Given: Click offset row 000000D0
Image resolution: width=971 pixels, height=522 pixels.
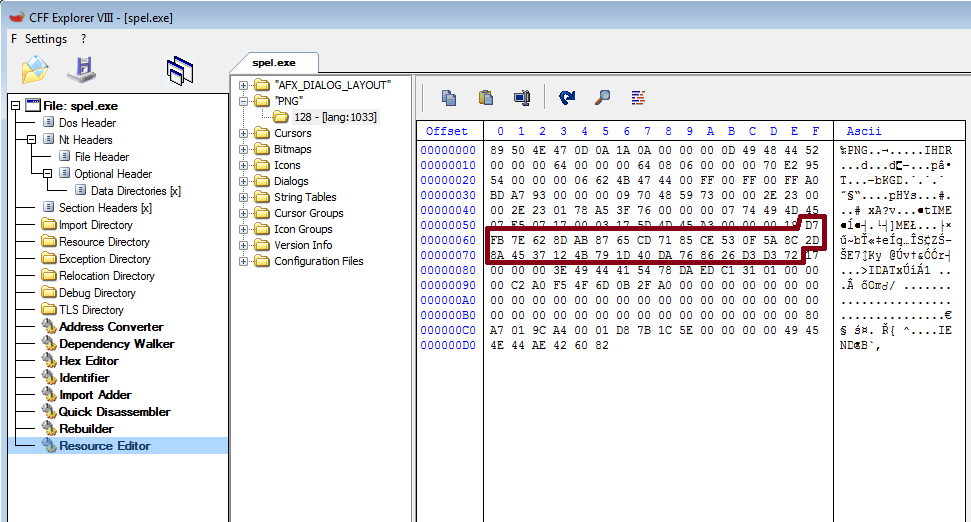Looking at the screenshot, I should click(x=448, y=345).
